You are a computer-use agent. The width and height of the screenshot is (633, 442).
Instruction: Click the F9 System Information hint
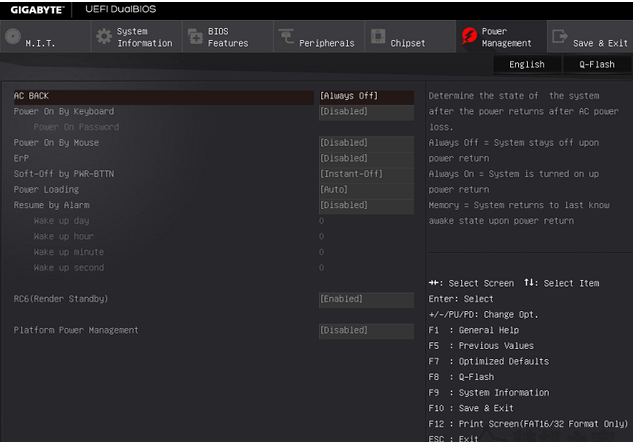(489, 393)
